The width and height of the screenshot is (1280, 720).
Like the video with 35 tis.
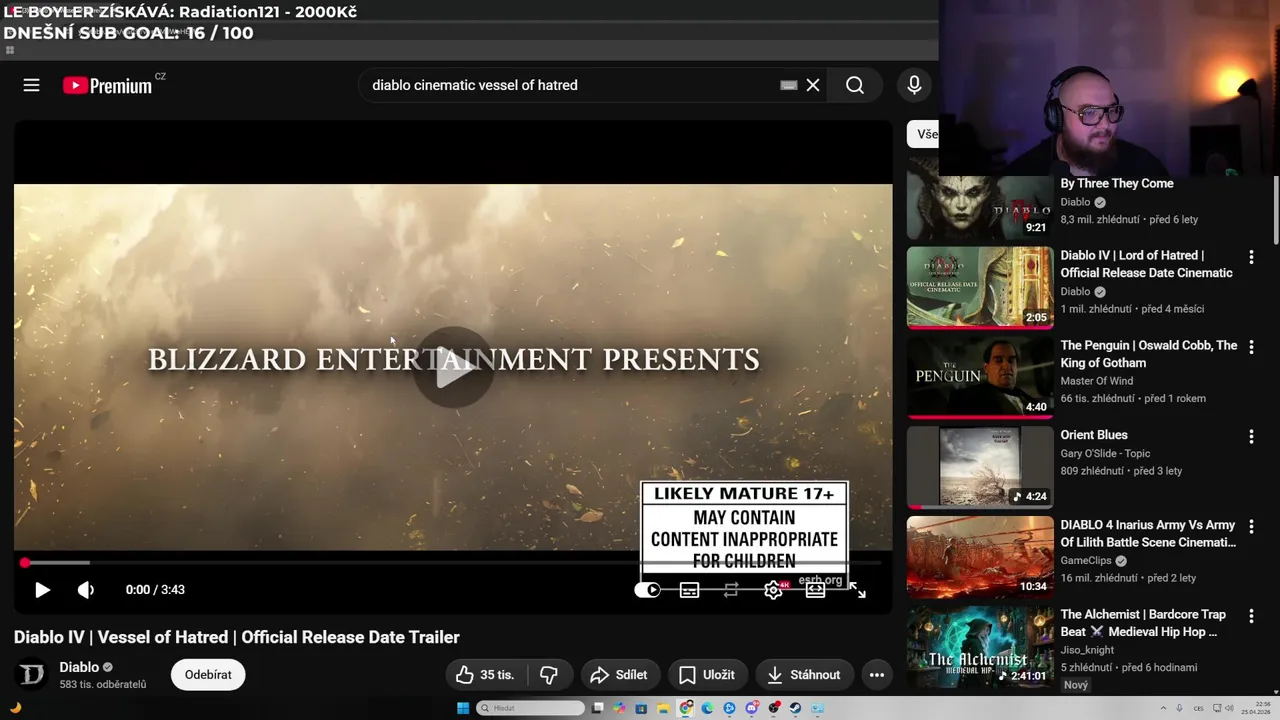point(486,675)
